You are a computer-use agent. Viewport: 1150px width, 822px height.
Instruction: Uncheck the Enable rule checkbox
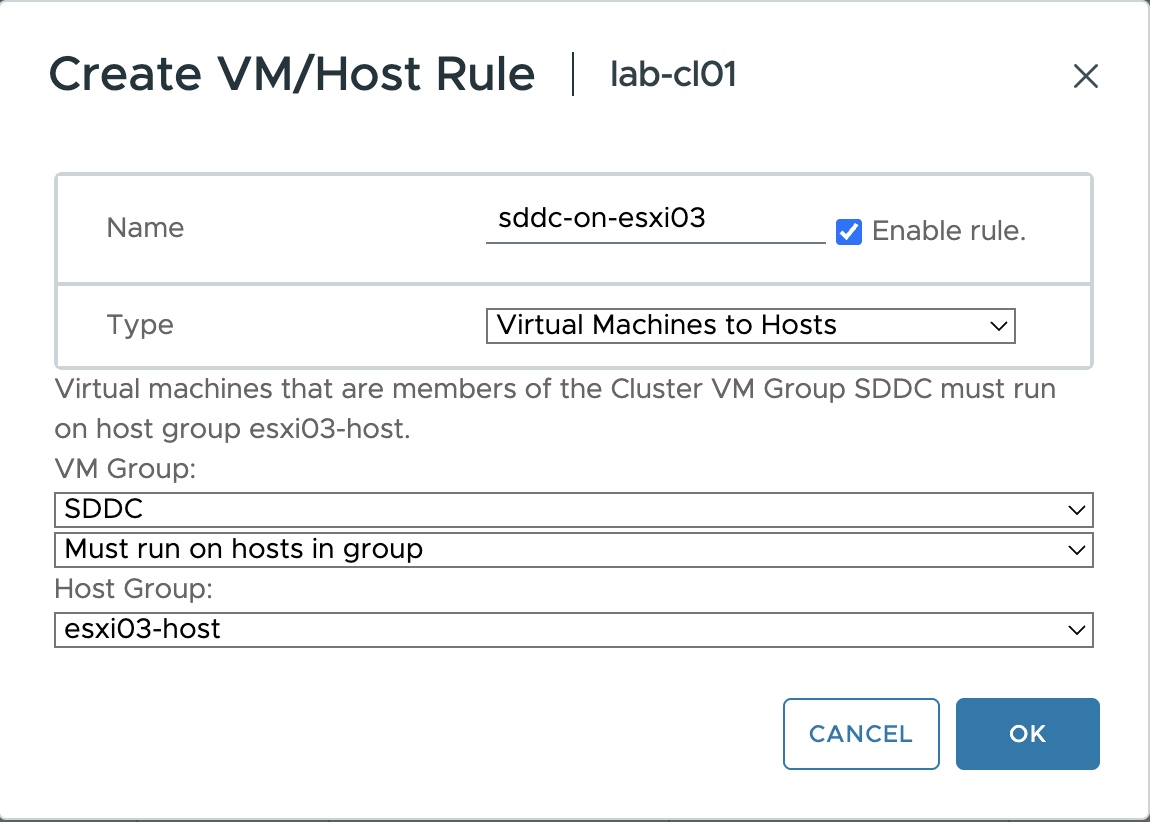coord(849,232)
